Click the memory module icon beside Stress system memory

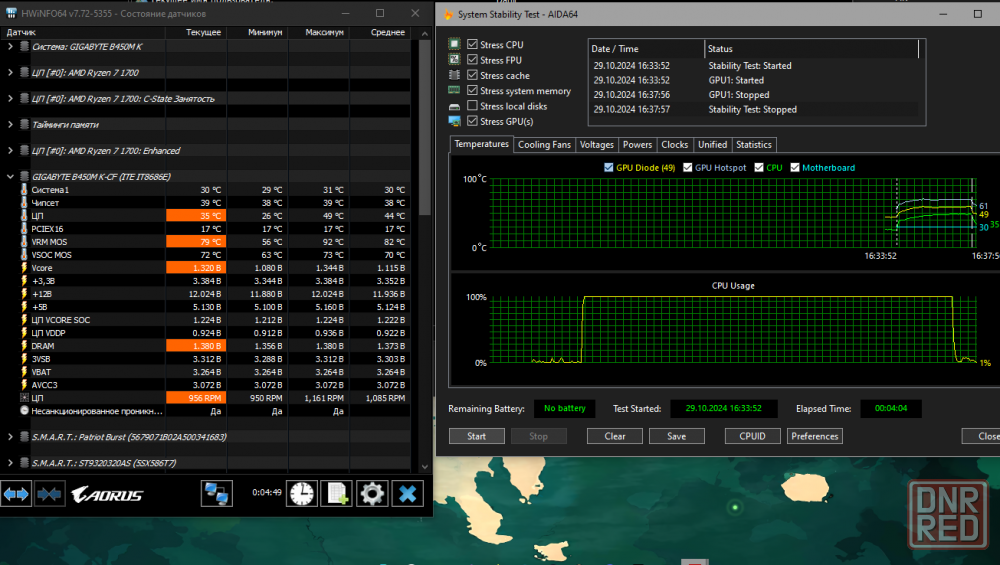click(x=454, y=90)
